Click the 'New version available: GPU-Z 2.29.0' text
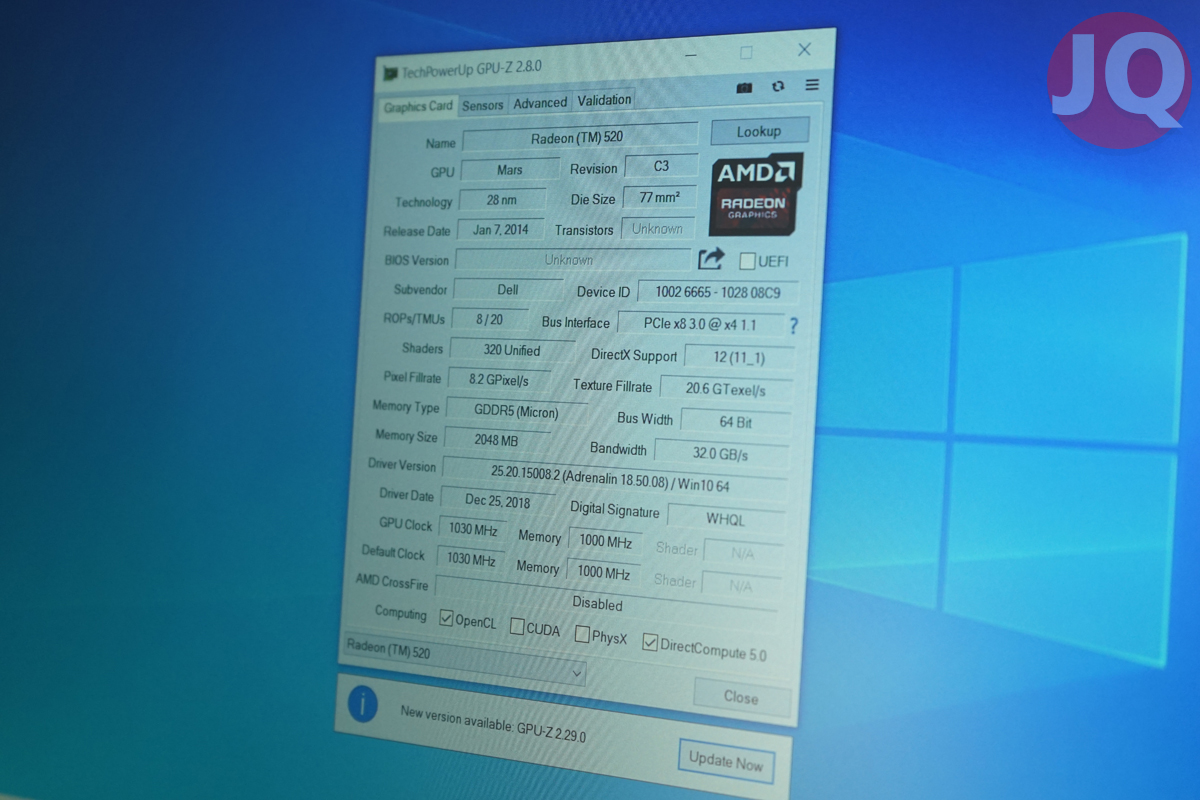The width and height of the screenshot is (1200, 800). tap(493, 723)
